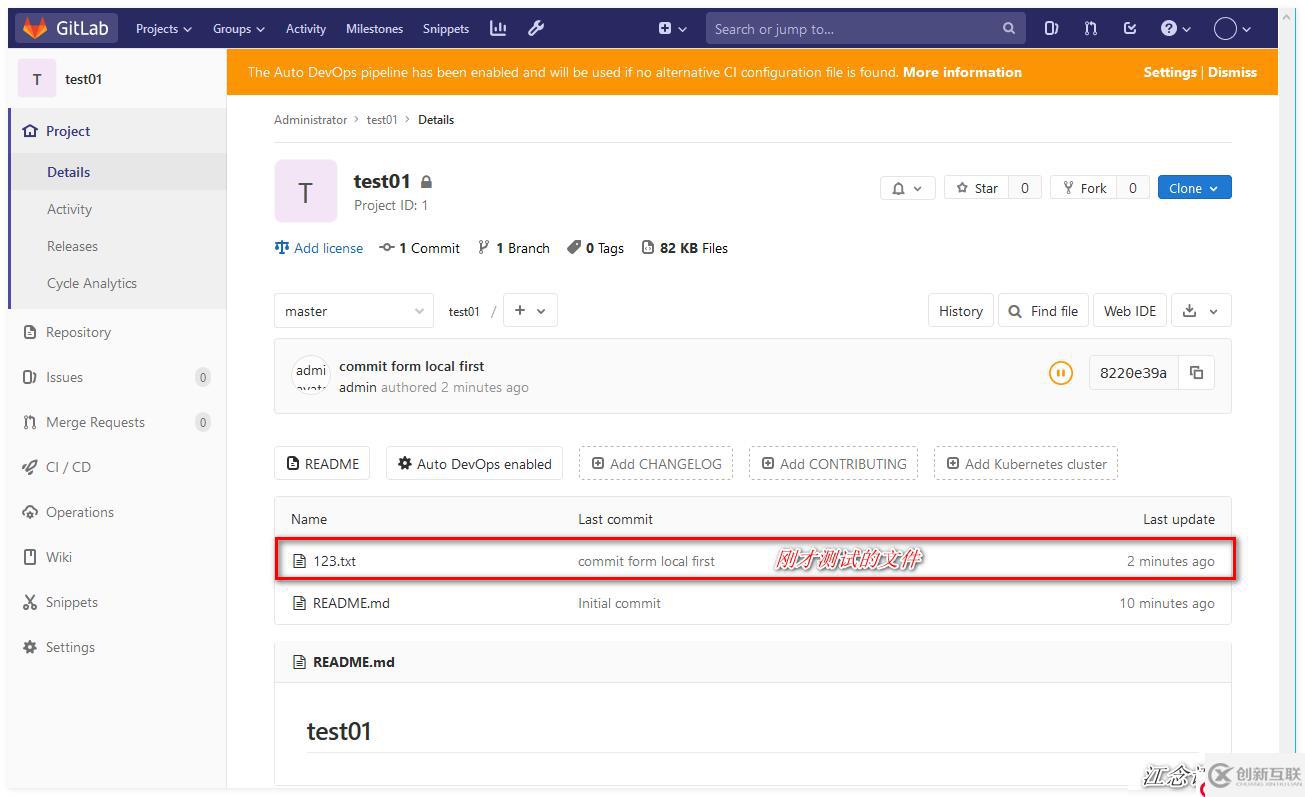Star the test01 project

point(977,187)
